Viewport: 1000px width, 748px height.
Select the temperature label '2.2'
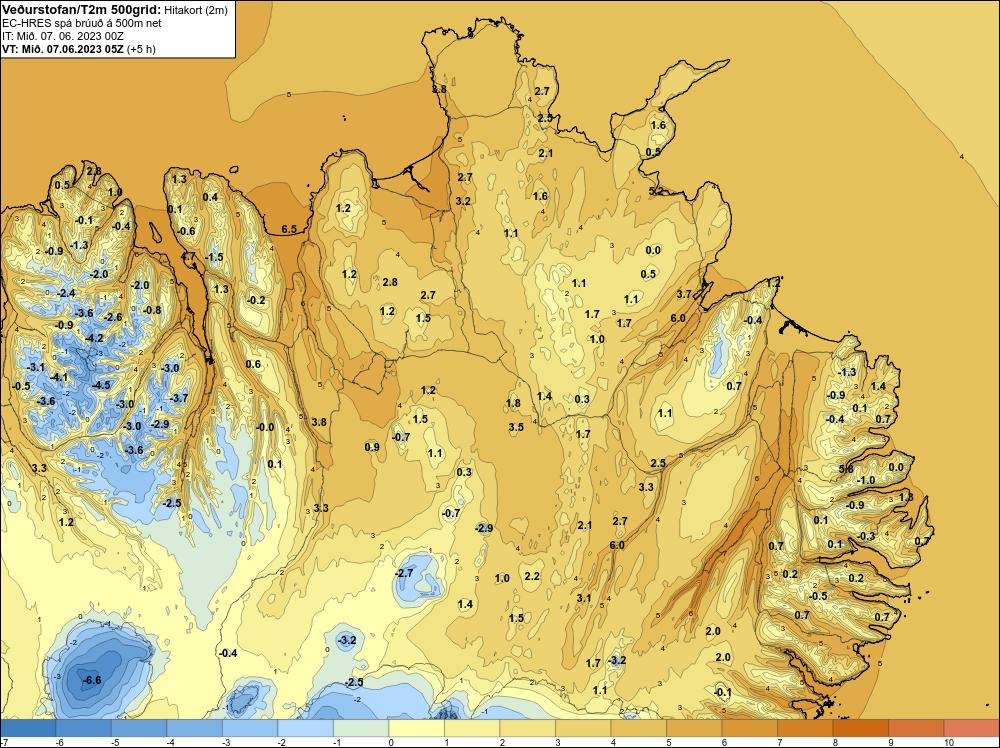coord(532,576)
